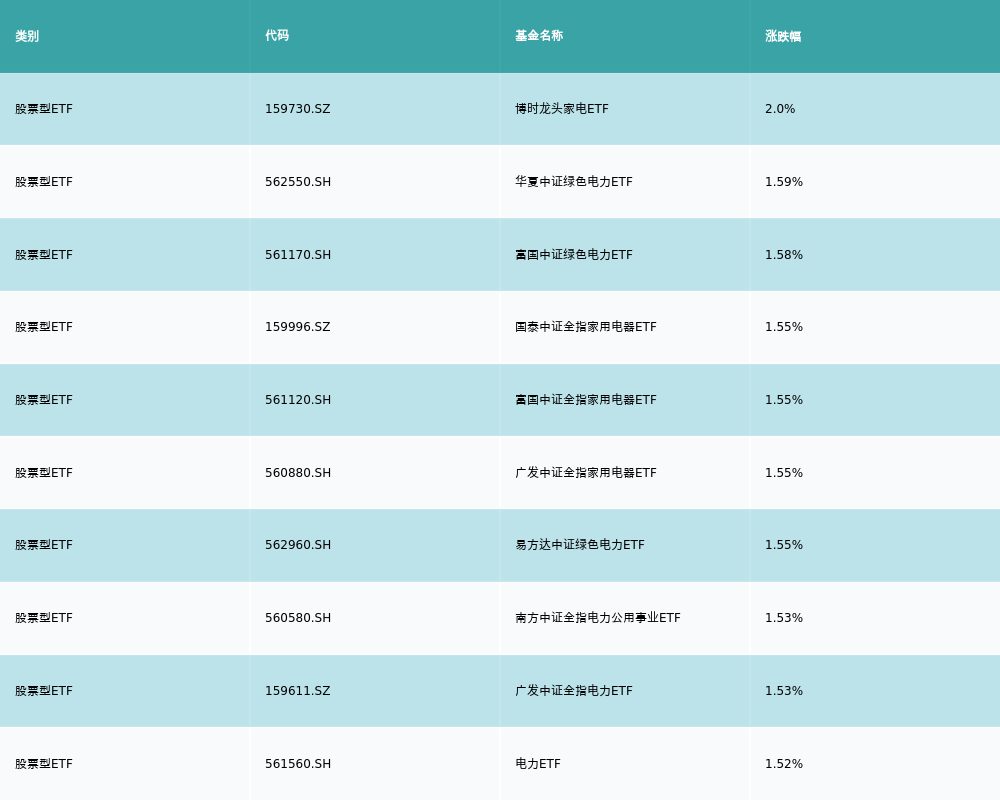Select code 560580.SH
This screenshot has height=800, width=1000.
pyautogui.click(x=298, y=618)
